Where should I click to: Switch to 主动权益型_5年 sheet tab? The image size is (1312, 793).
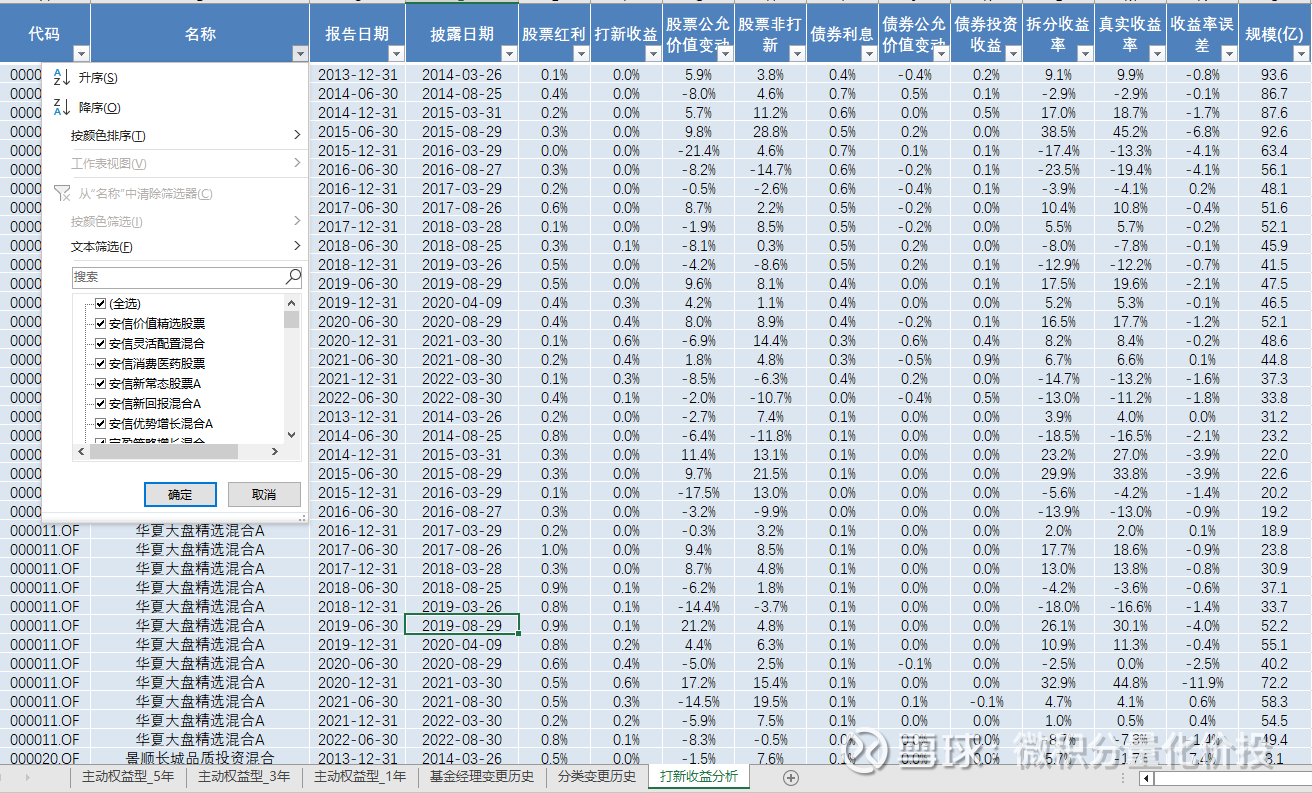(127, 777)
